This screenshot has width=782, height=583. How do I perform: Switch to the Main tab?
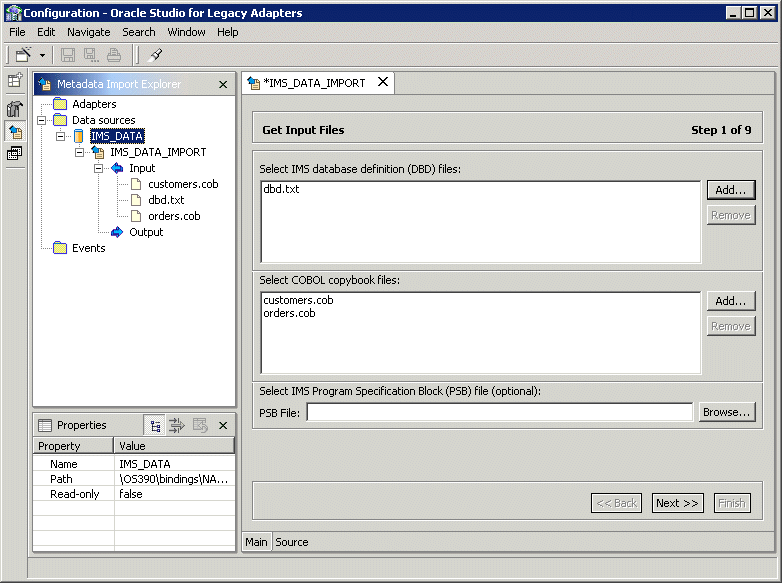tap(256, 542)
